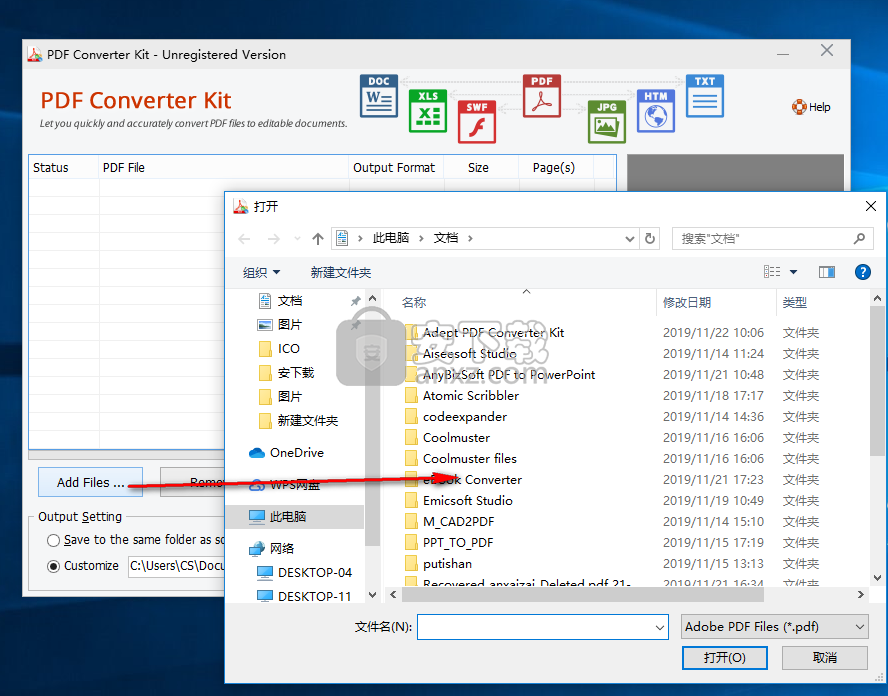Go back in the Open dialog
Image resolution: width=888 pixels, height=696 pixels.
click(244, 239)
